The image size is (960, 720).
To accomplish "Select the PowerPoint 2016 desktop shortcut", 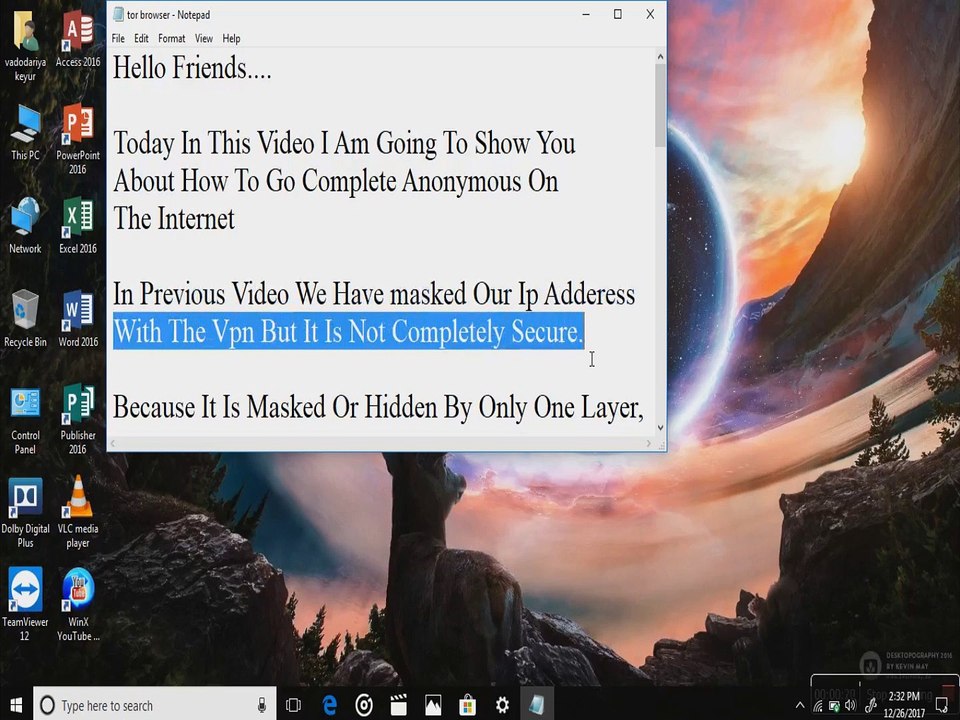I will coord(78,140).
